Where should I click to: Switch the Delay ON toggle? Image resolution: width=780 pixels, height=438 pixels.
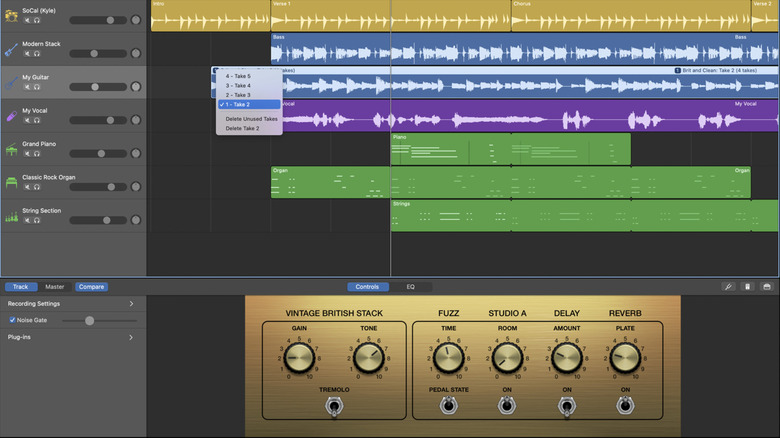[x=567, y=406]
